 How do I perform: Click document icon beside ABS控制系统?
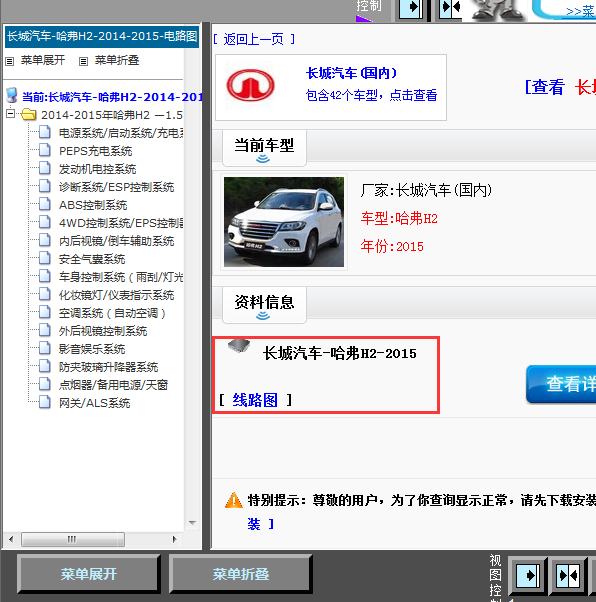tap(45, 204)
